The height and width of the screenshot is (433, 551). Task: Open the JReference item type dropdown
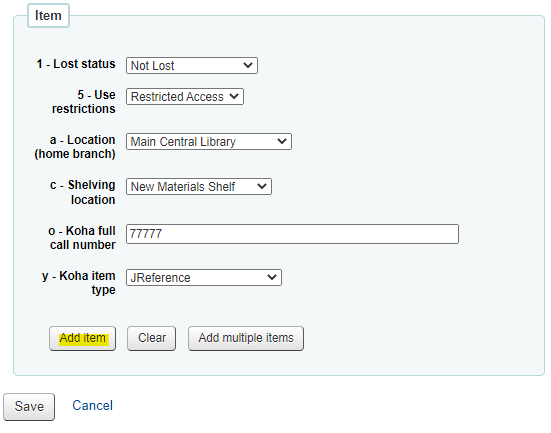click(x=204, y=278)
